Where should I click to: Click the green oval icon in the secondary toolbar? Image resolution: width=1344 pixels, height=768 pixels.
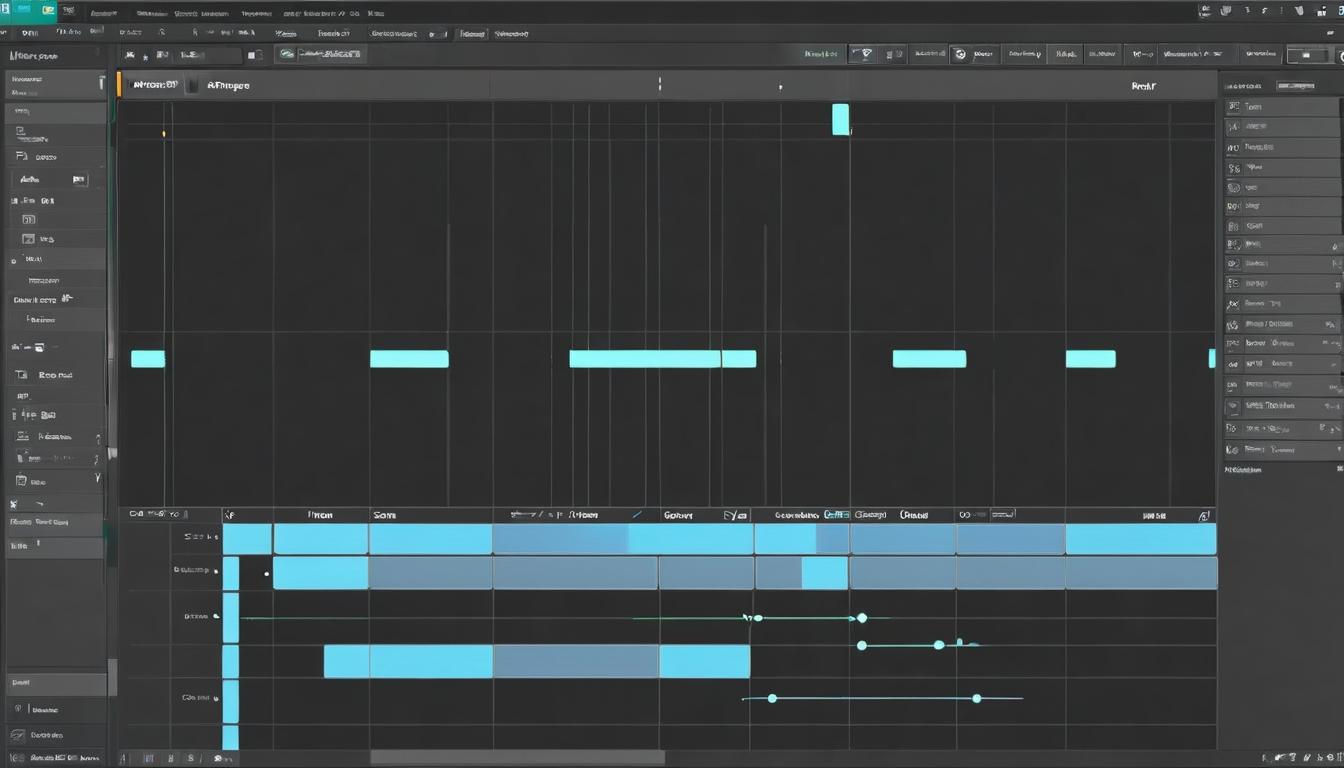click(287, 54)
